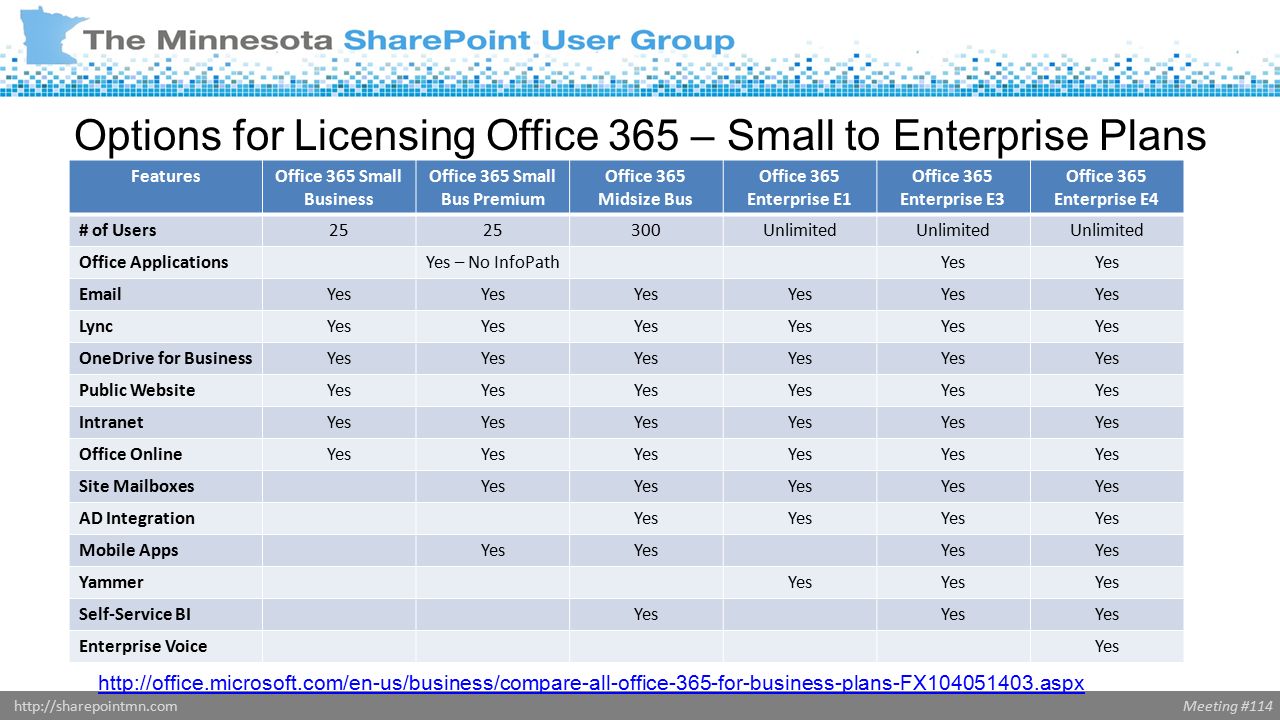This screenshot has width=1280, height=720.
Task: Click 25 users under Small Bus Premium
Action: click(492, 230)
